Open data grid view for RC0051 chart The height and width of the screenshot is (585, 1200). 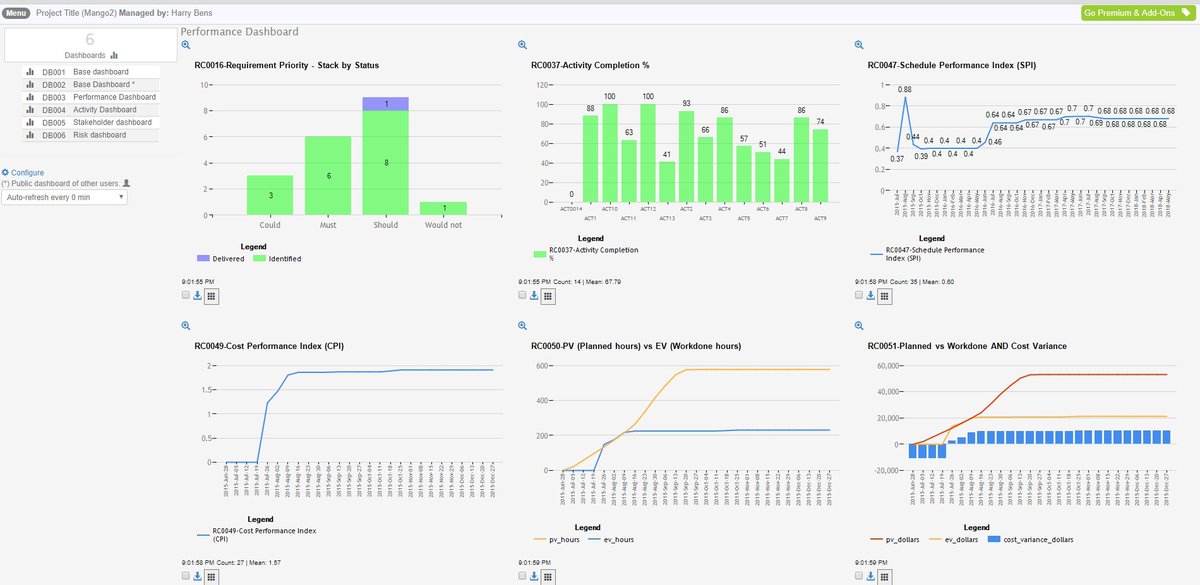(884, 576)
